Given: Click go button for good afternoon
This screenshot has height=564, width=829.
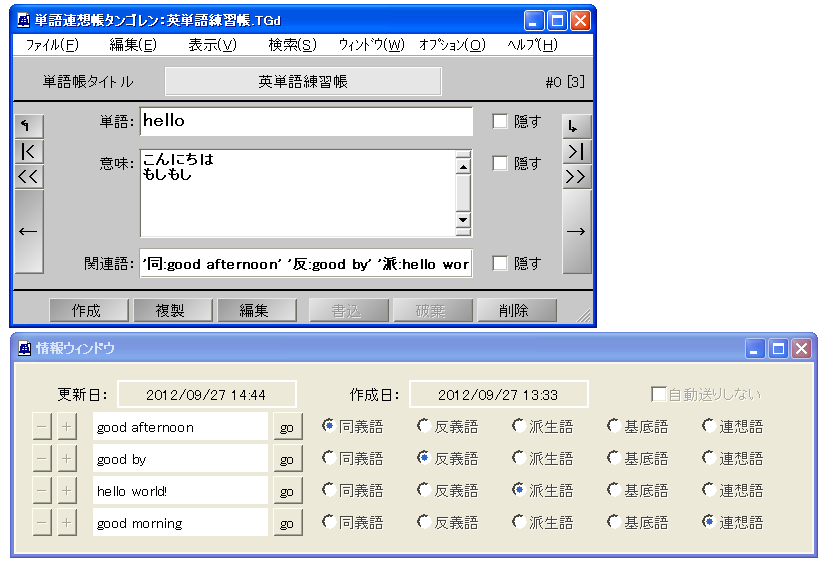Looking at the screenshot, I should [288, 427].
